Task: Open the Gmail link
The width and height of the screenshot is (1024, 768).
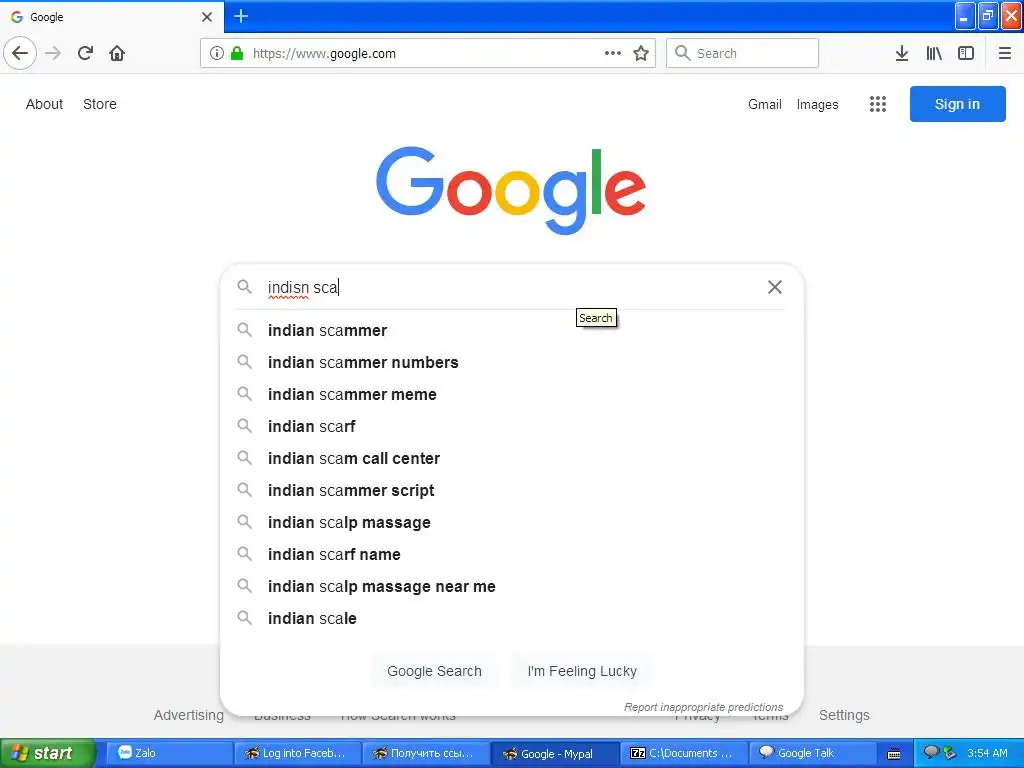Action: coord(765,104)
